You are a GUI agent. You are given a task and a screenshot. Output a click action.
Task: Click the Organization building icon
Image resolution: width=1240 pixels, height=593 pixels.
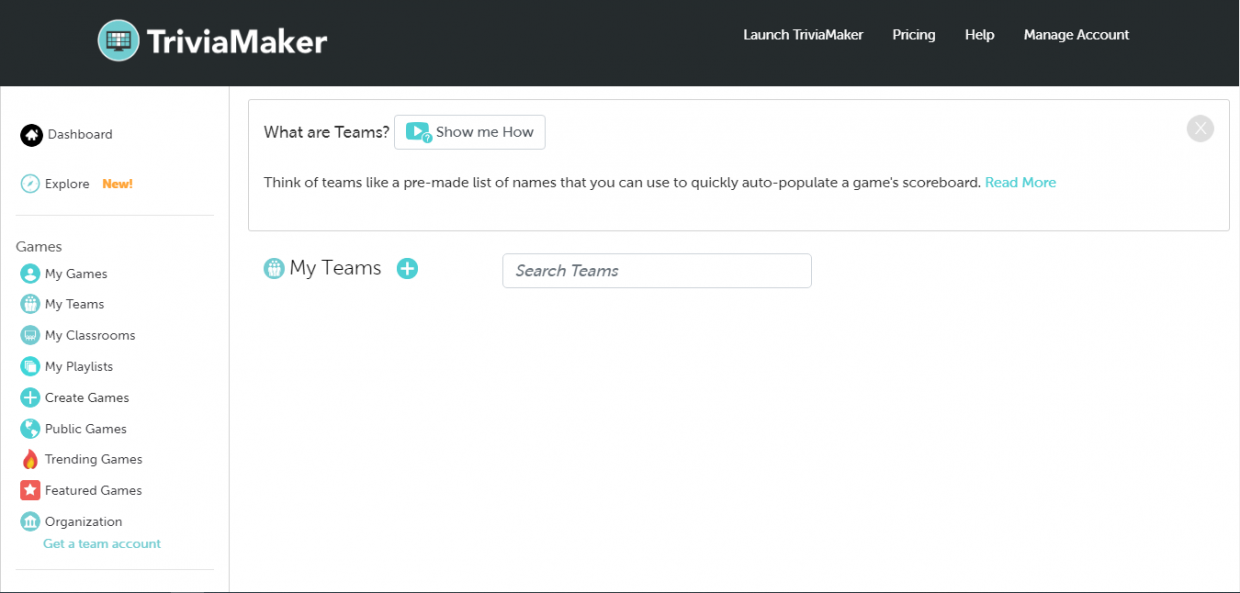click(30, 522)
